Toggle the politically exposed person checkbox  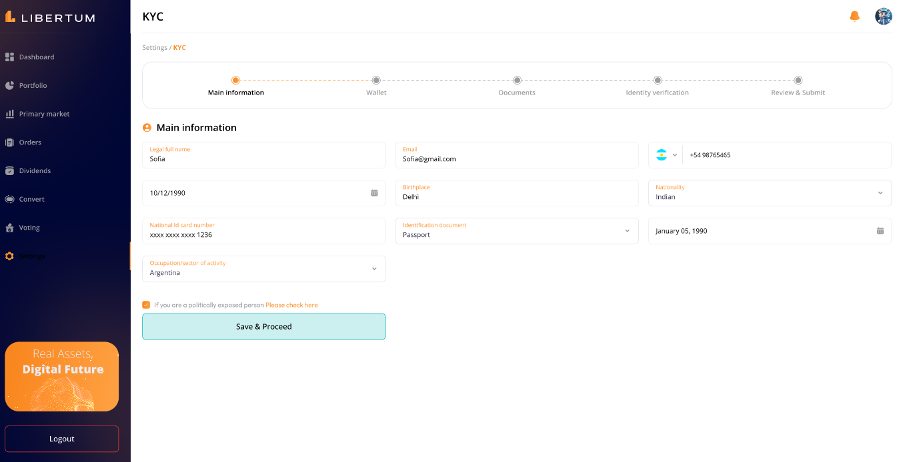click(x=146, y=305)
